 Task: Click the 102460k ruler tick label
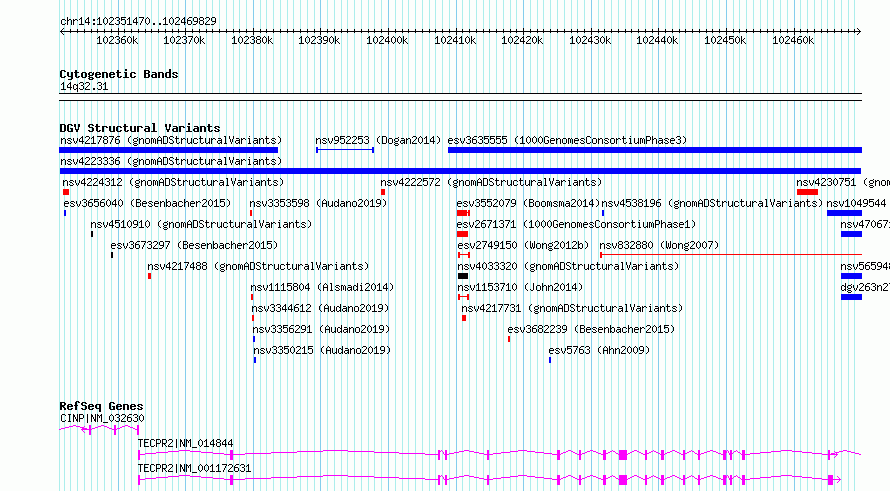(793, 40)
